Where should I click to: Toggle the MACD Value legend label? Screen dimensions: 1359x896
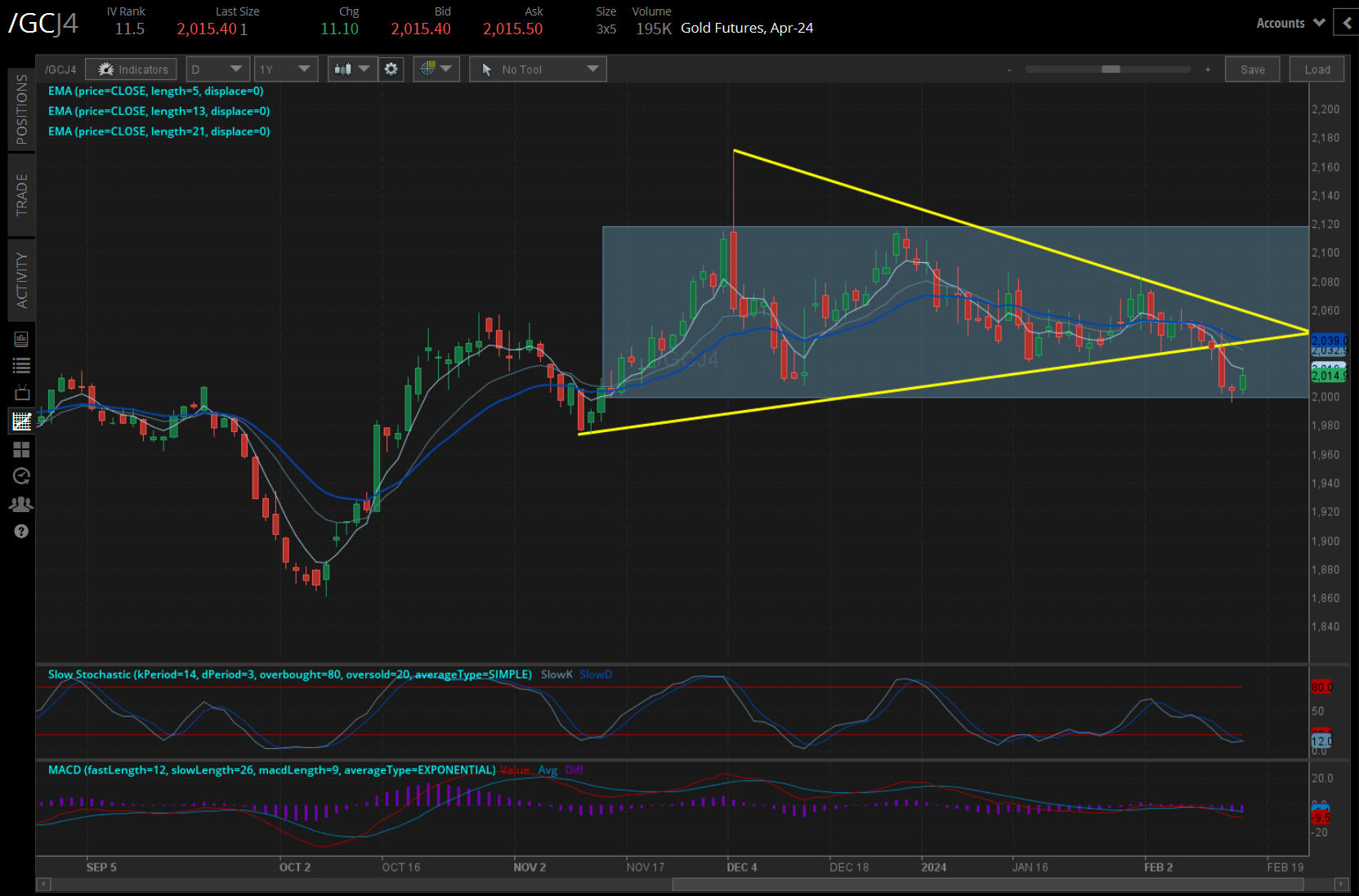(x=514, y=770)
